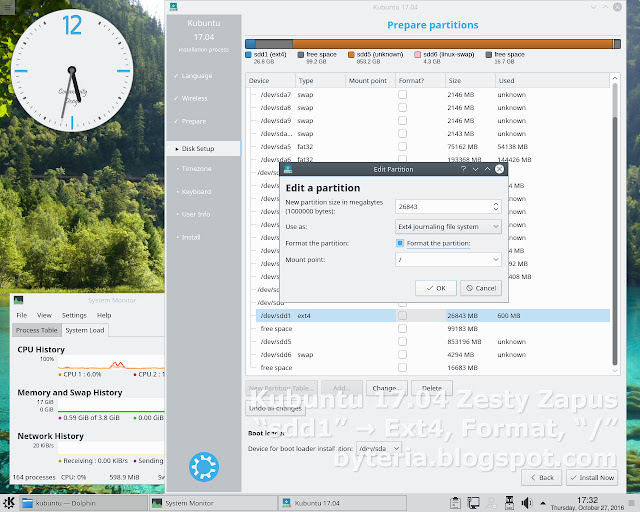Click the Edit Partition help question mark
The height and width of the screenshot is (512, 640).
tap(463, 169)
